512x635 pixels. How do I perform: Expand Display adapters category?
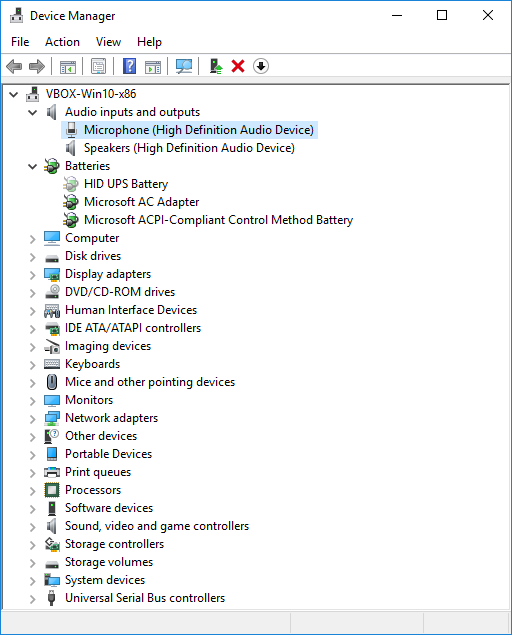33,275
